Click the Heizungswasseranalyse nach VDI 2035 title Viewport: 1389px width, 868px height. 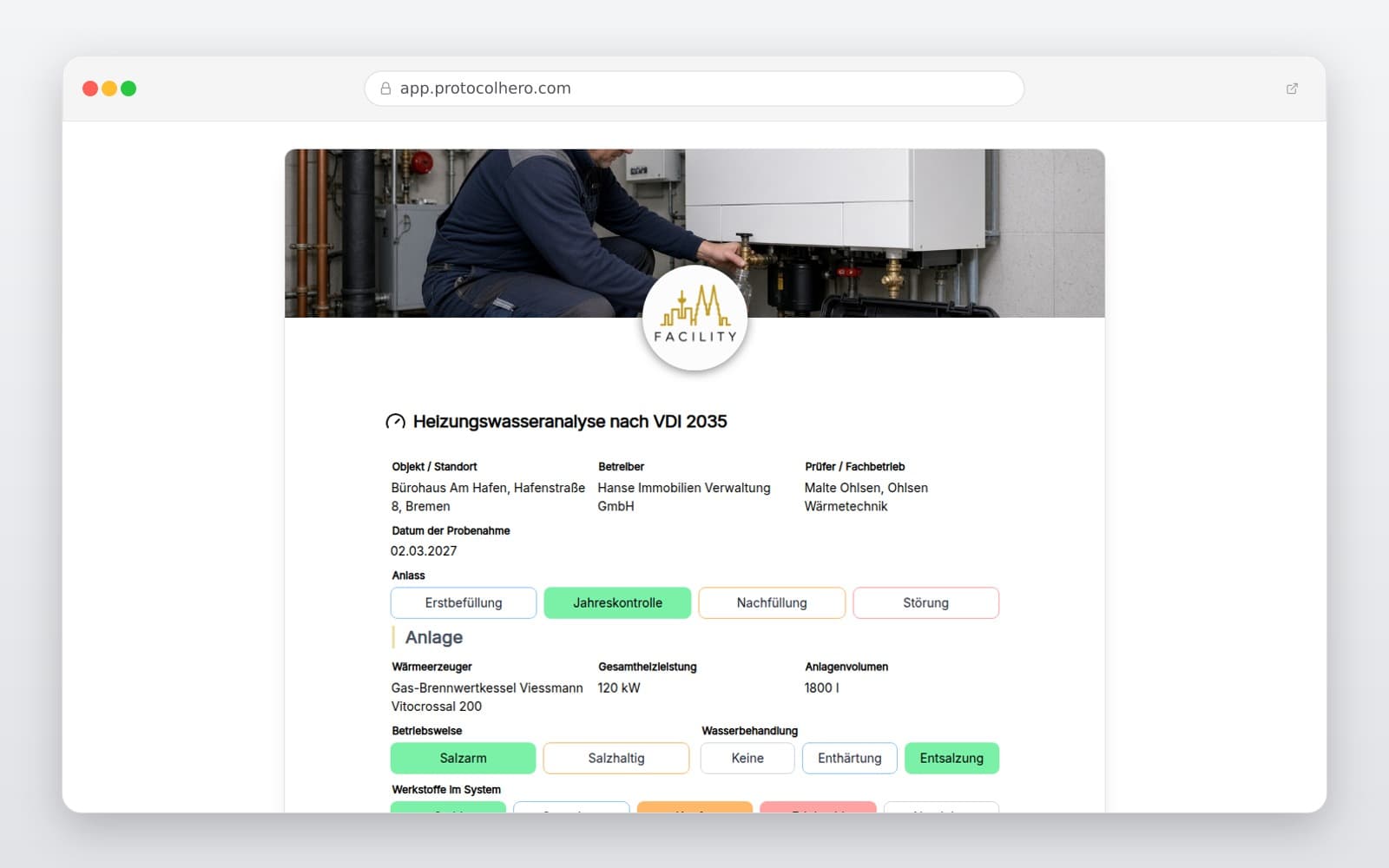pyautogui.click(x=570, y=422)
